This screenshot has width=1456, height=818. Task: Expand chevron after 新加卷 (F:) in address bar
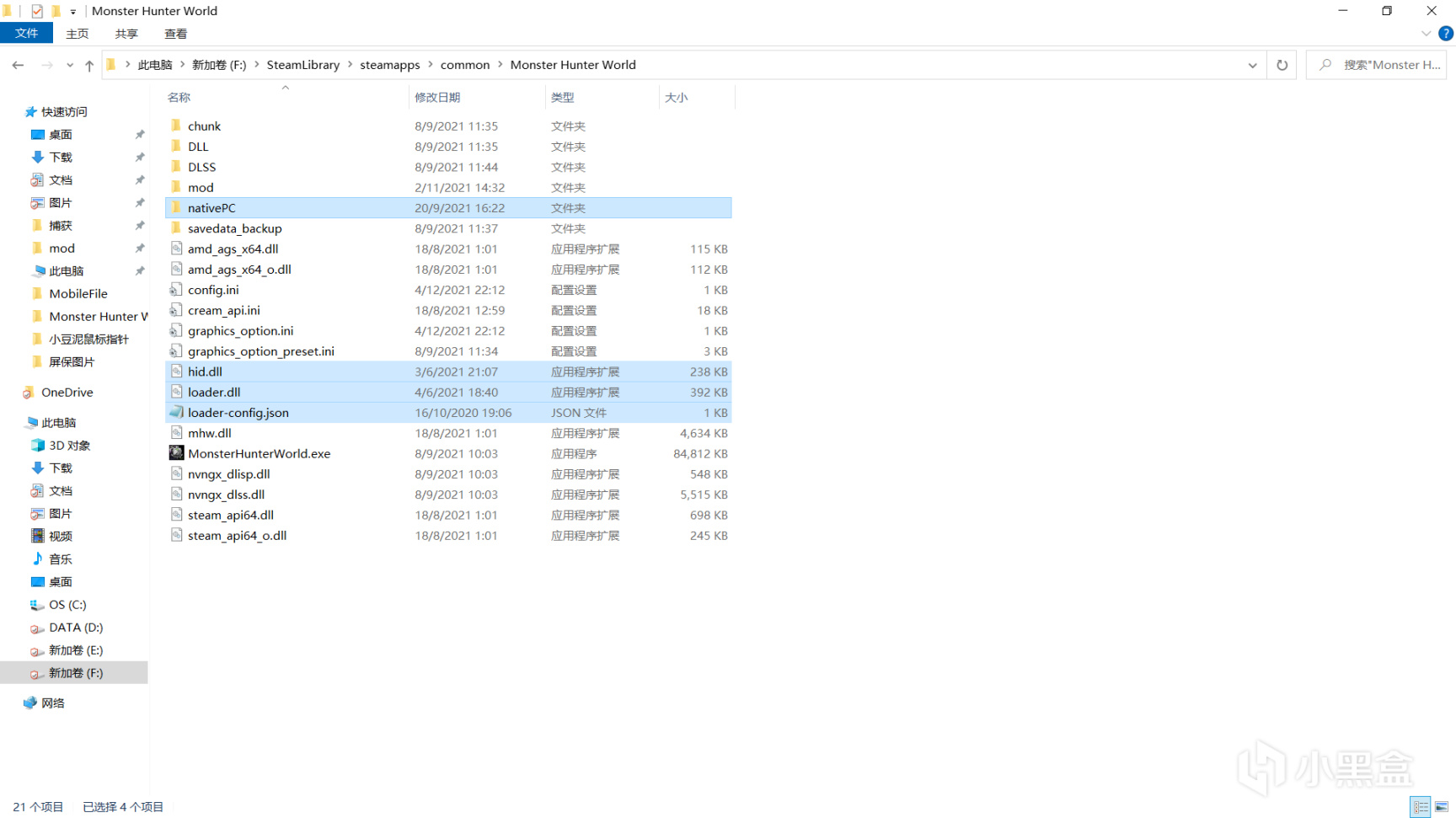coord(257,65)
